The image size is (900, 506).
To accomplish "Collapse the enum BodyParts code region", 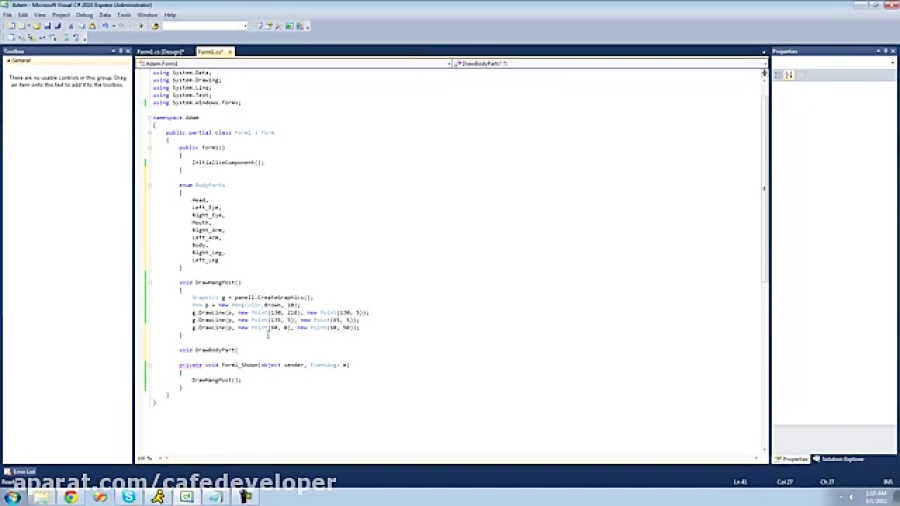I will point(150,185).
